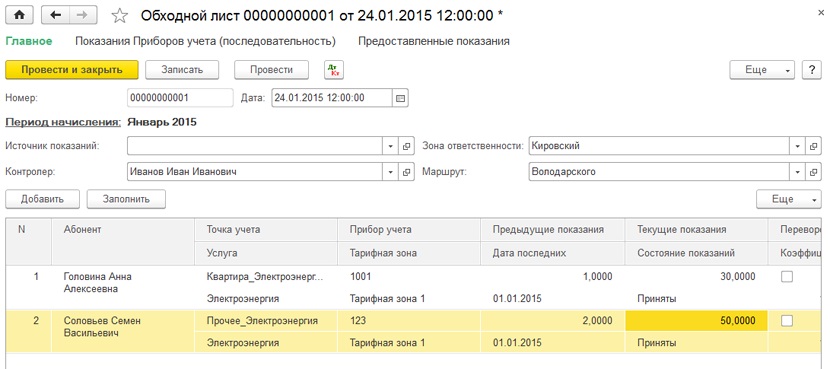The image size is (830, 369).
Task: Select current reading 30,0000 cell
Action: (696, 276)
